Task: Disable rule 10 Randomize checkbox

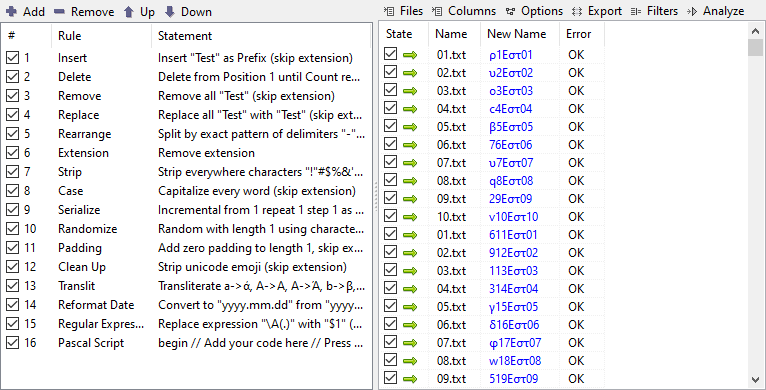Action: point(12,229)
